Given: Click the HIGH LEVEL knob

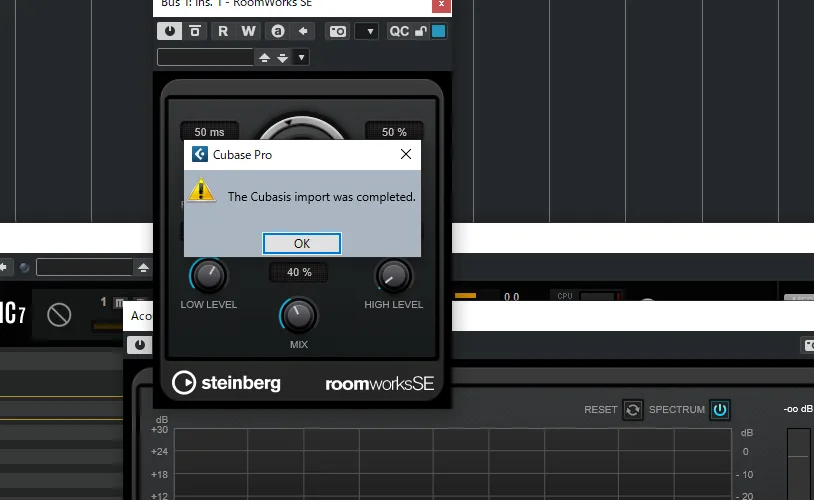Looking at the screenshot, I should point(394,275).
